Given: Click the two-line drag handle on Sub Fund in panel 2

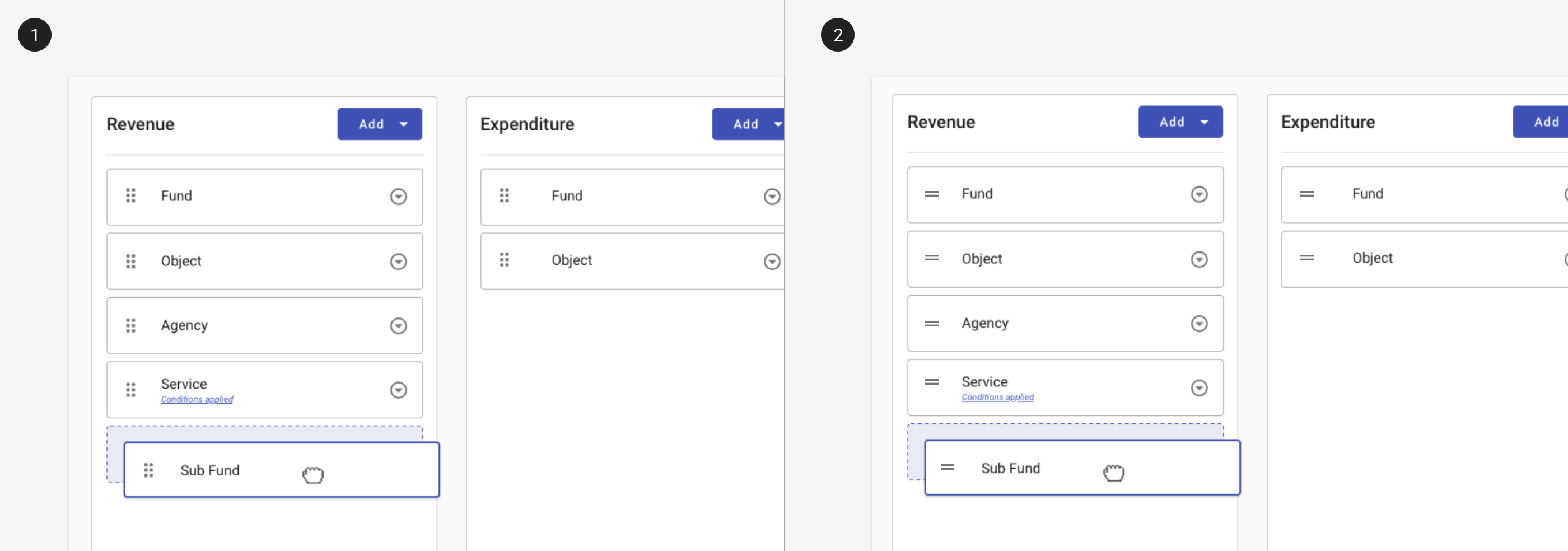Looking at the screenshot, I should [x=947, y=468].
